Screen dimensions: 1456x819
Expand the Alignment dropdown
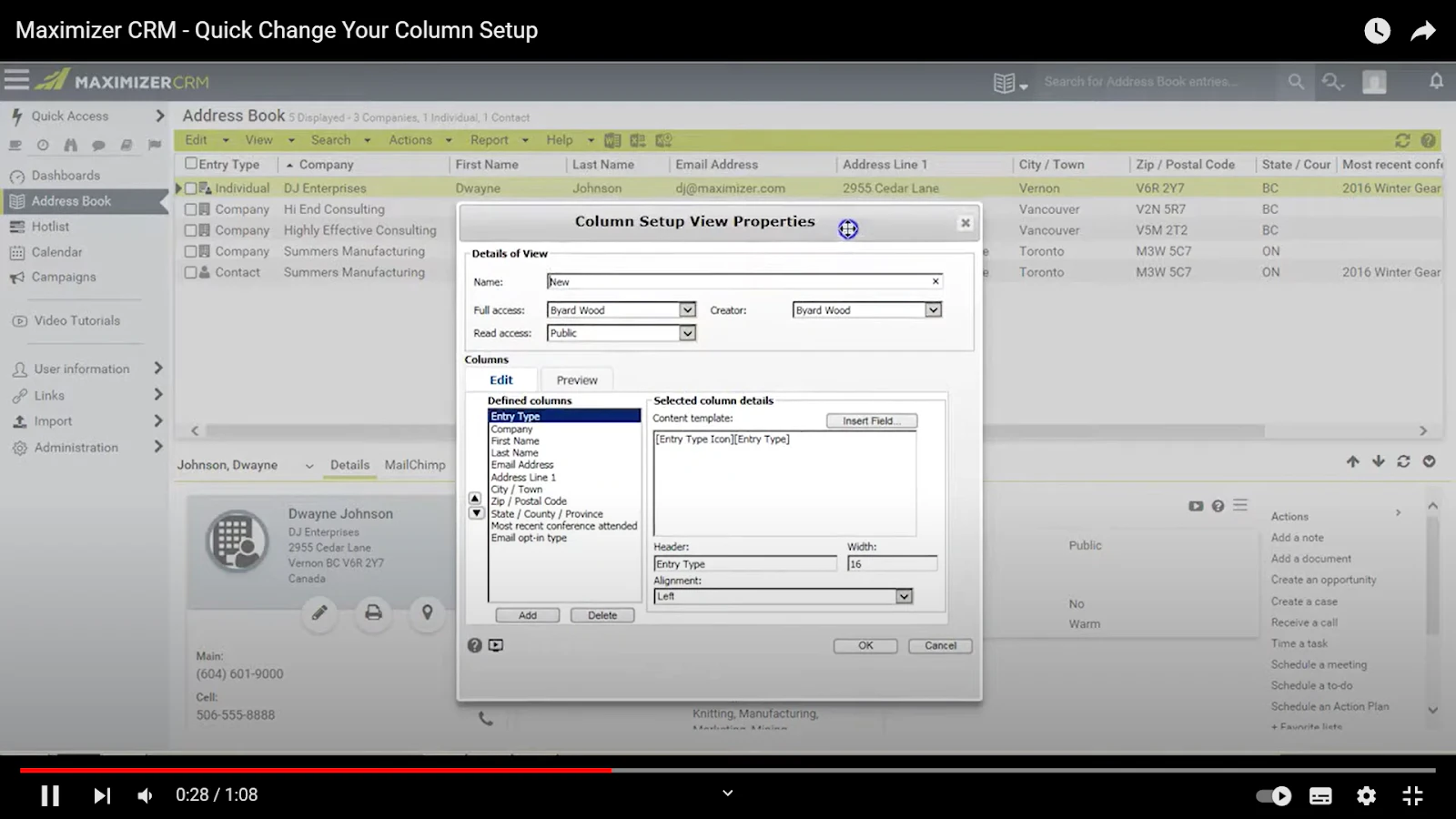[904, 596]
